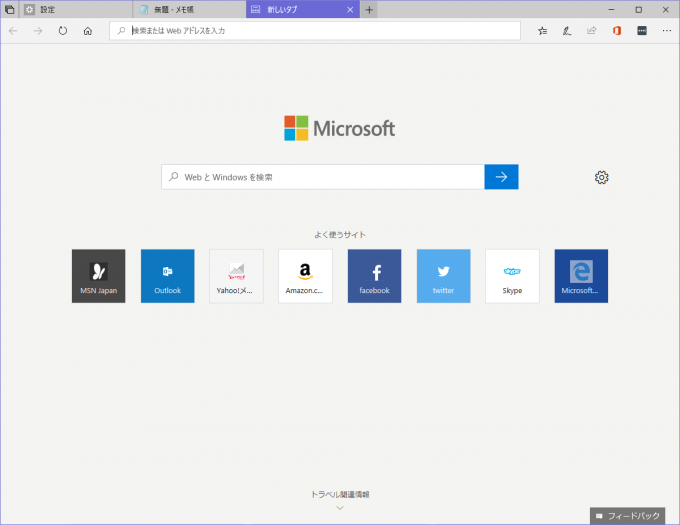Focus the web address bar
Image resolution: width=680 pixels, height=525 pixels.
(x=315, y=31)
